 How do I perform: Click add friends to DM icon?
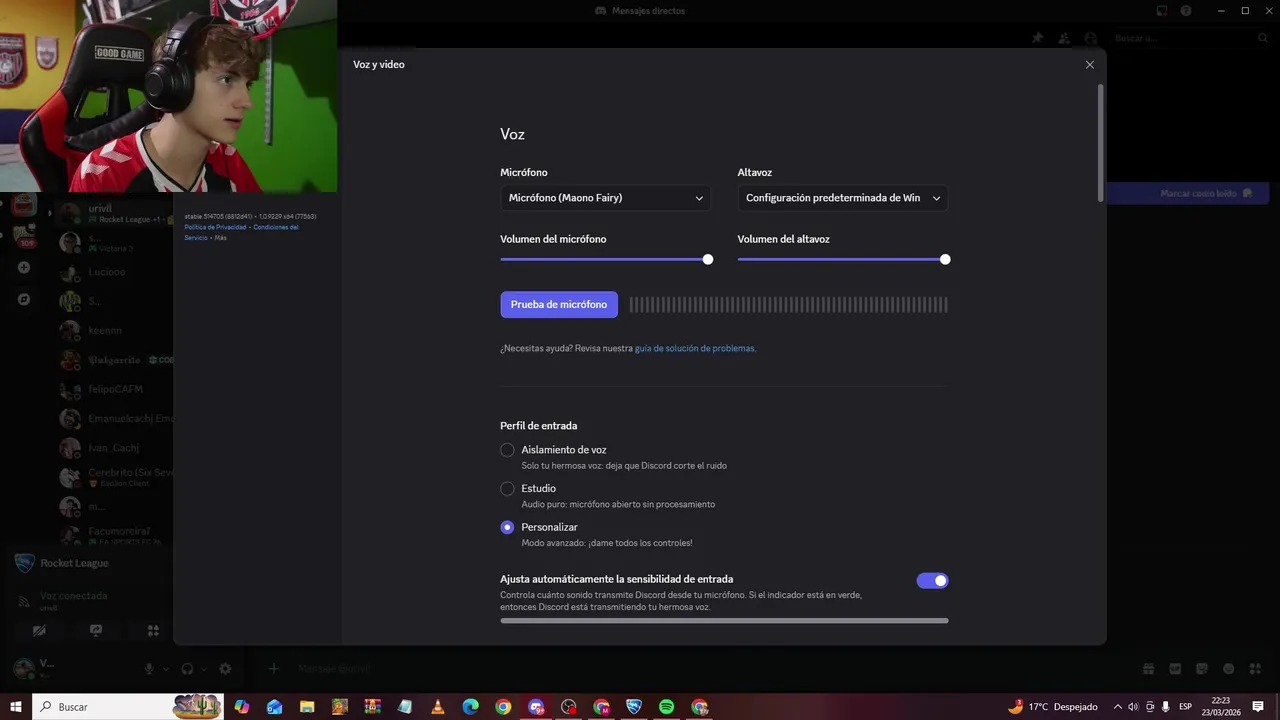1064,38
